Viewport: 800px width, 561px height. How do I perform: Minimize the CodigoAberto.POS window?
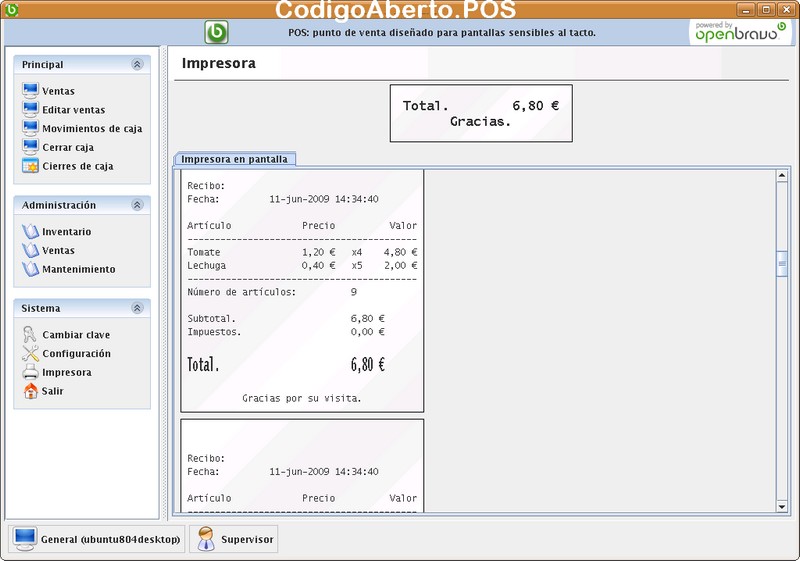[x=746, y=9]
